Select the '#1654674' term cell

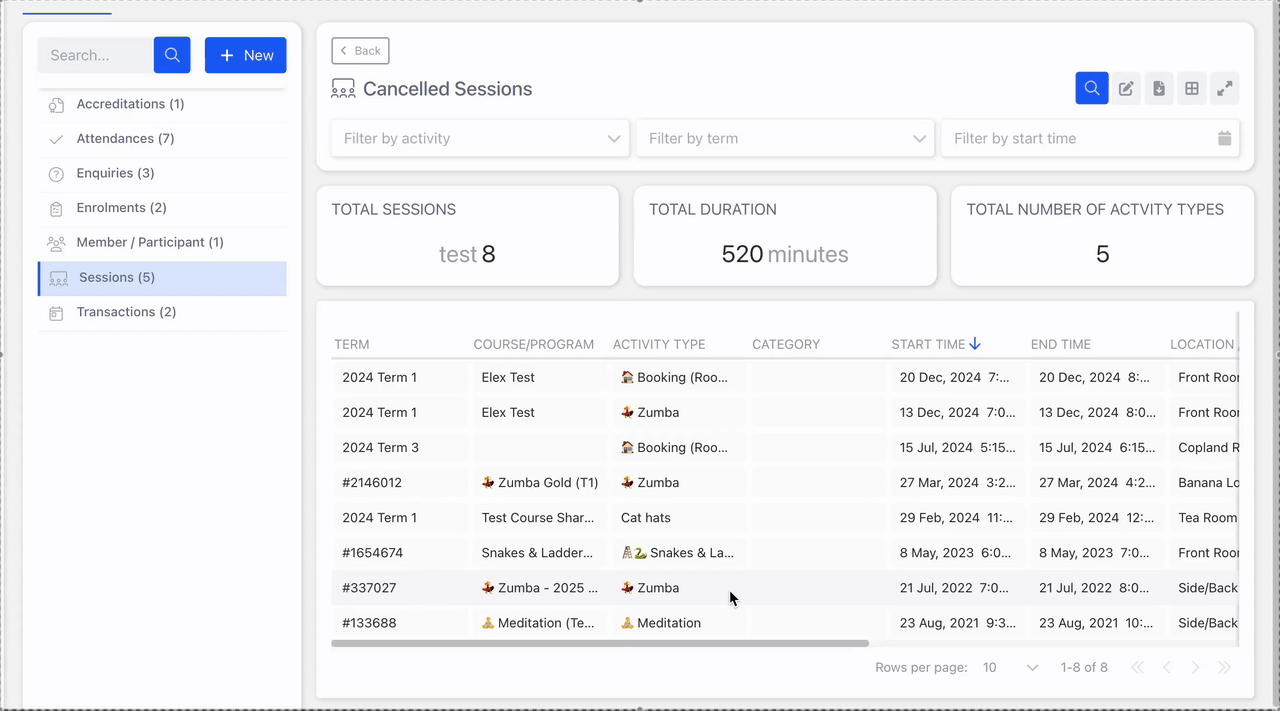pos(399,553)
